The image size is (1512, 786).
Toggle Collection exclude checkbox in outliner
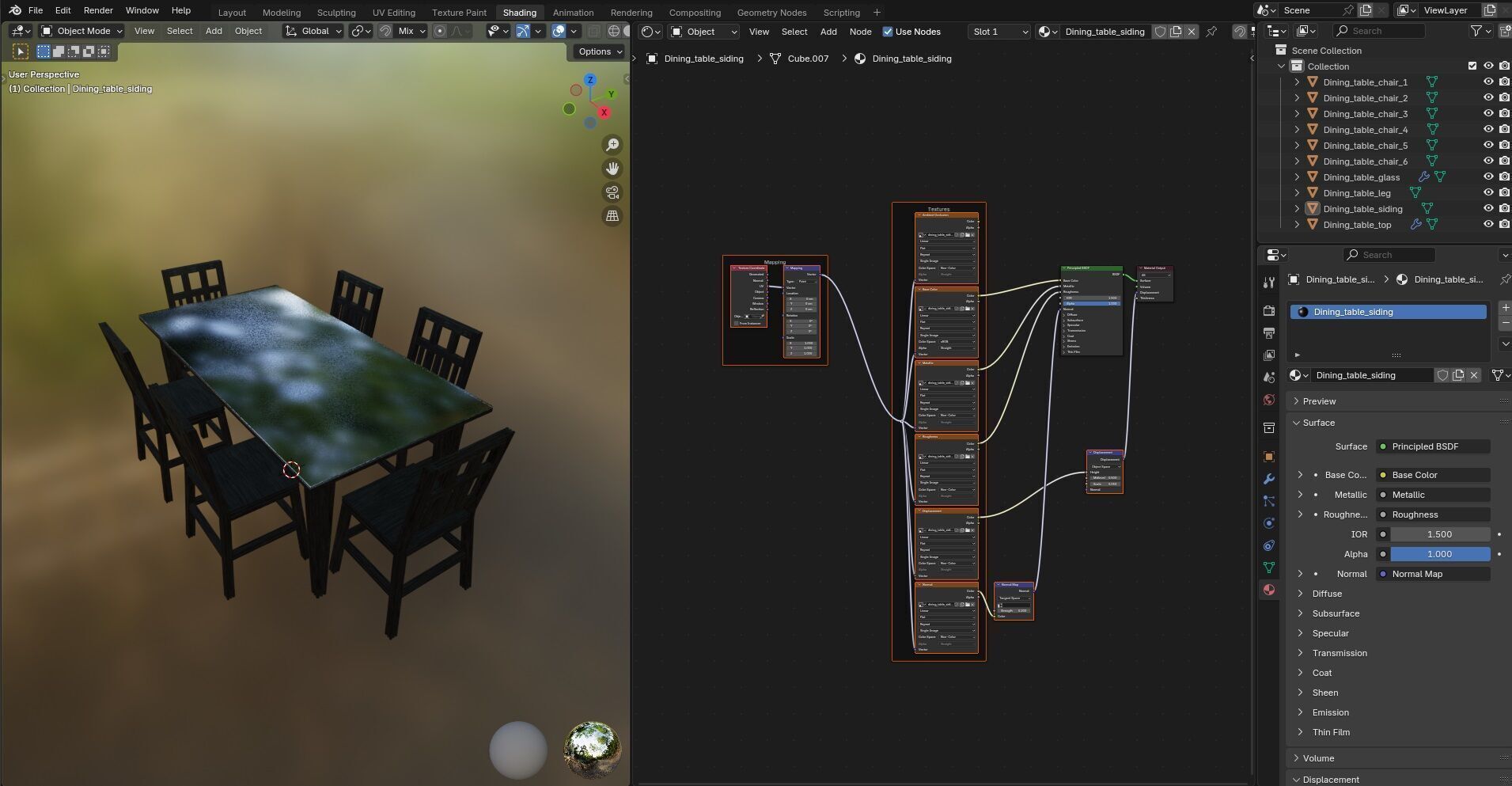coord(1472,66)
